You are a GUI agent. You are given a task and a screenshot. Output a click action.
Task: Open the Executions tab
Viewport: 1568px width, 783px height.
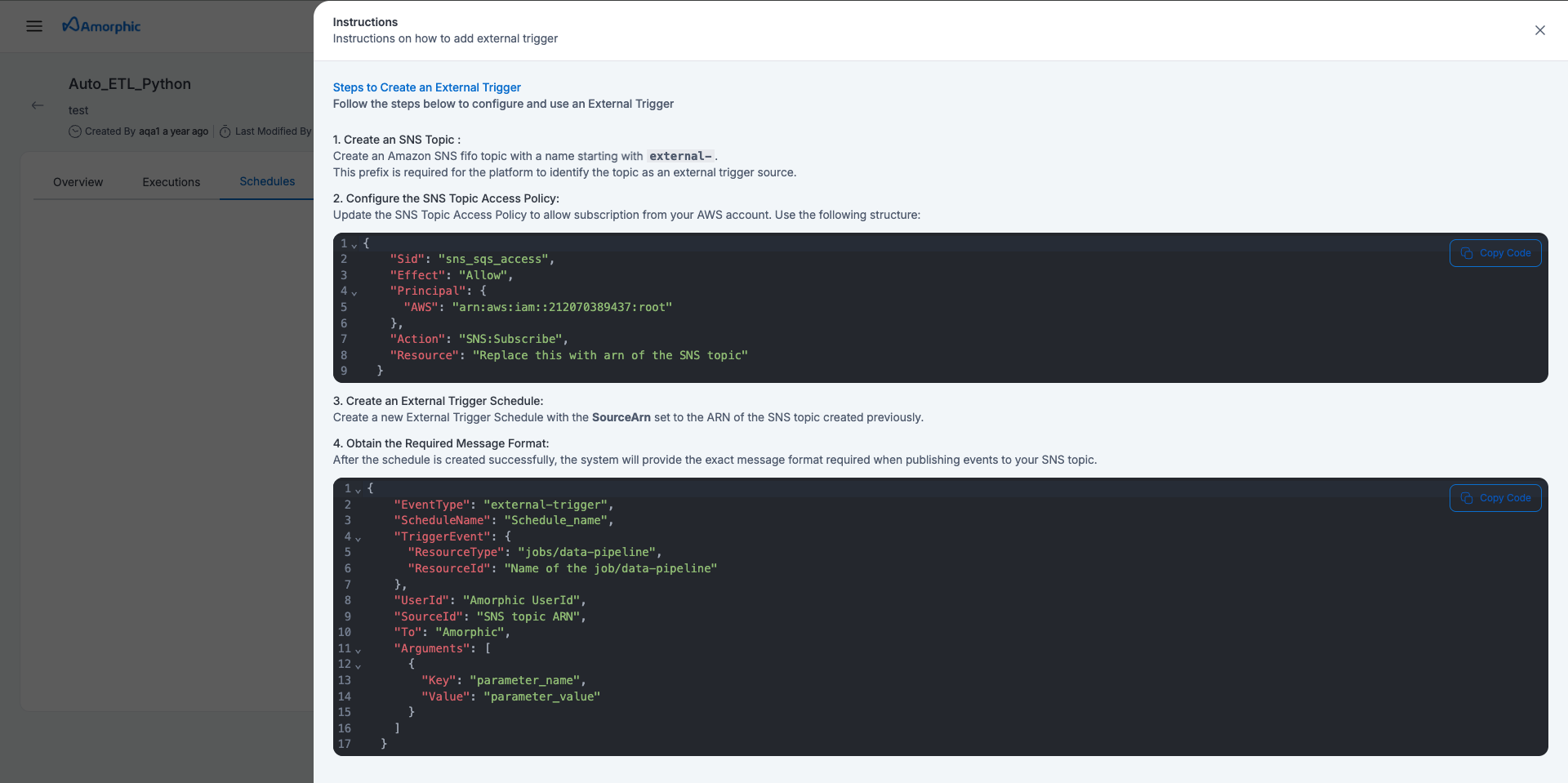(171, 182)
